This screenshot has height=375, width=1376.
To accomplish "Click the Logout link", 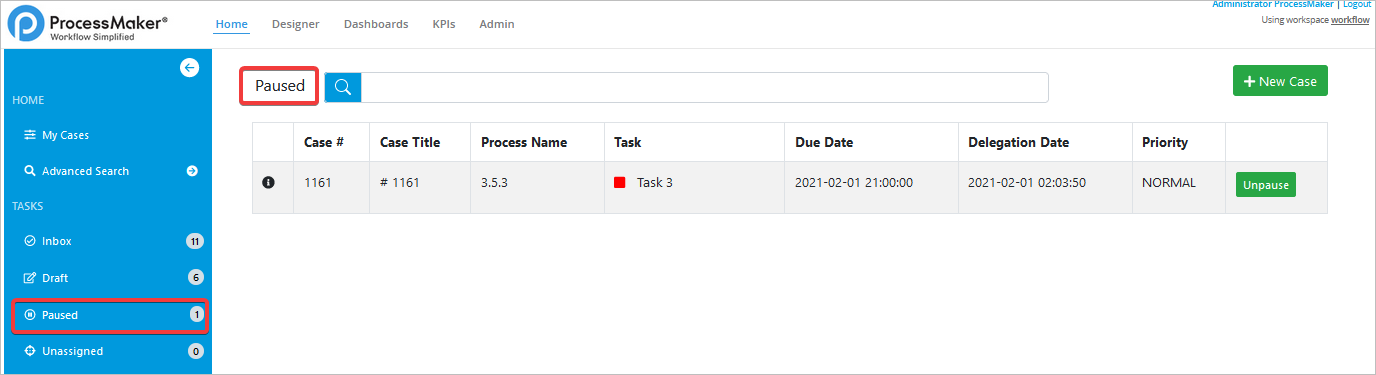I will coord(1357,5).
